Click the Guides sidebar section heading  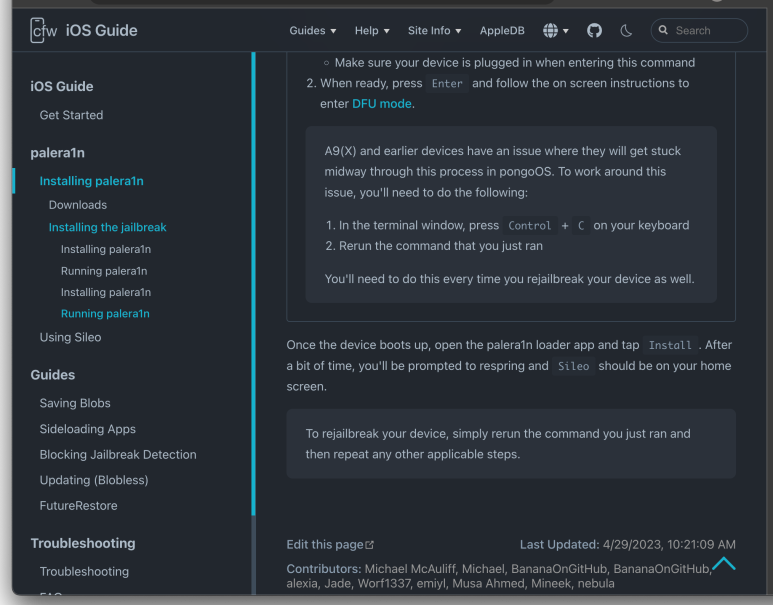(53, 375)
